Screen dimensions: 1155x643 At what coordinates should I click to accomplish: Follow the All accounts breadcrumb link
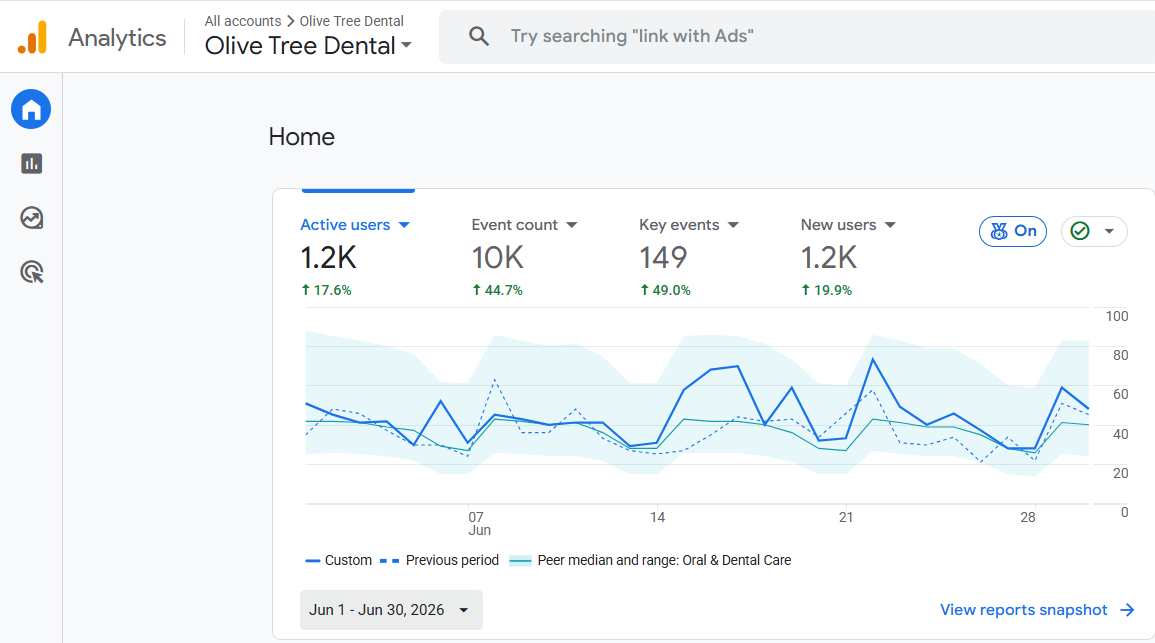tap(243, 21)
